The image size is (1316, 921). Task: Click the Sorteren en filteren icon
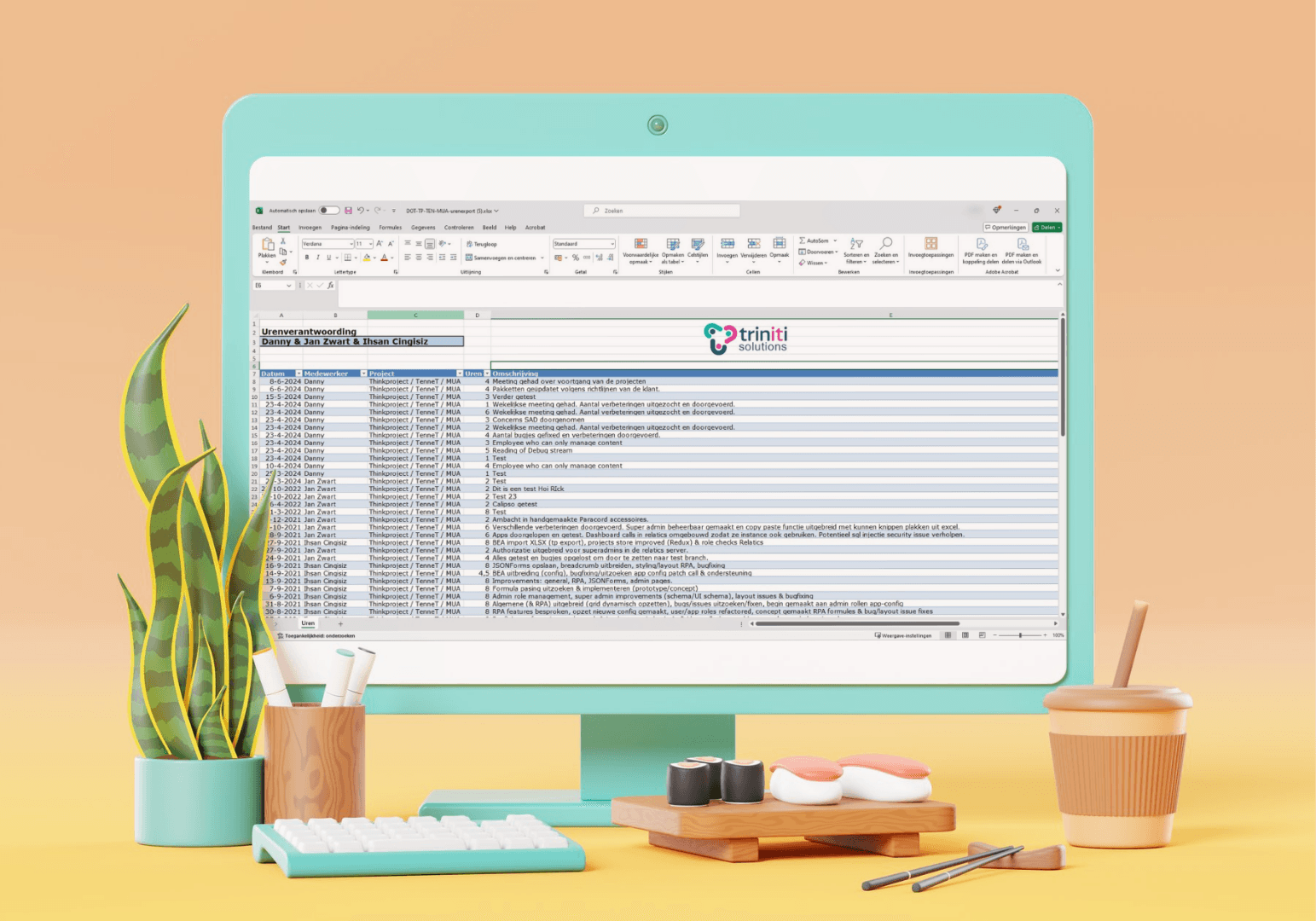click(x=857, y=243)
